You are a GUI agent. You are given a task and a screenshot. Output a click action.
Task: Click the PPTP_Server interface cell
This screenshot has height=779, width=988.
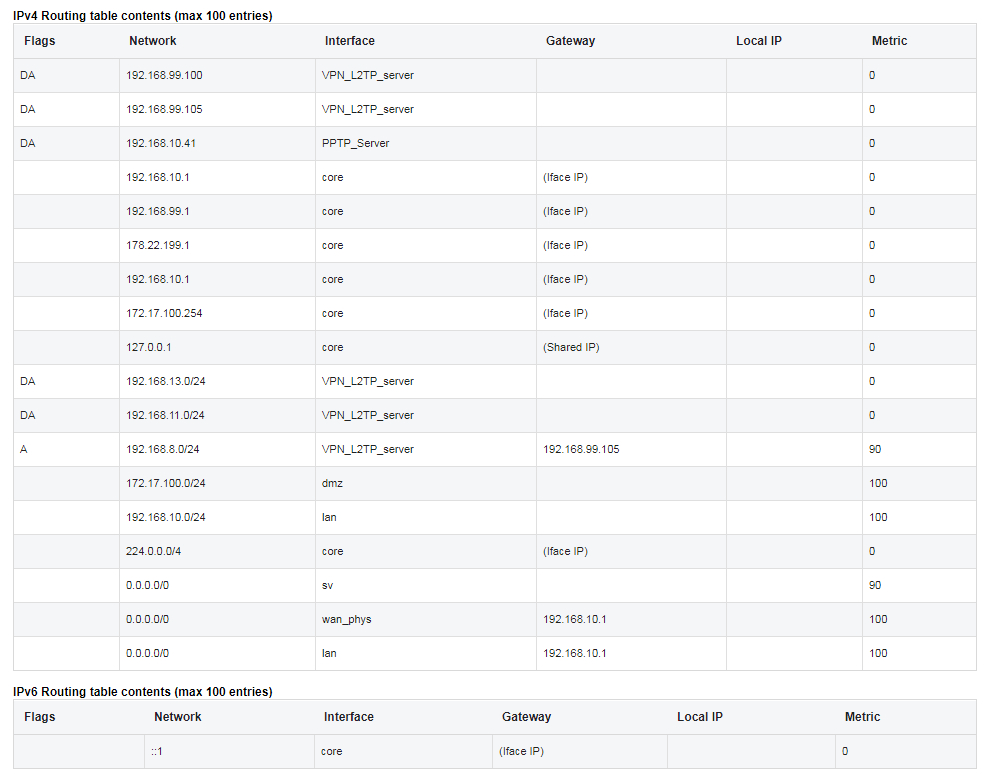[x=356, y=144]
